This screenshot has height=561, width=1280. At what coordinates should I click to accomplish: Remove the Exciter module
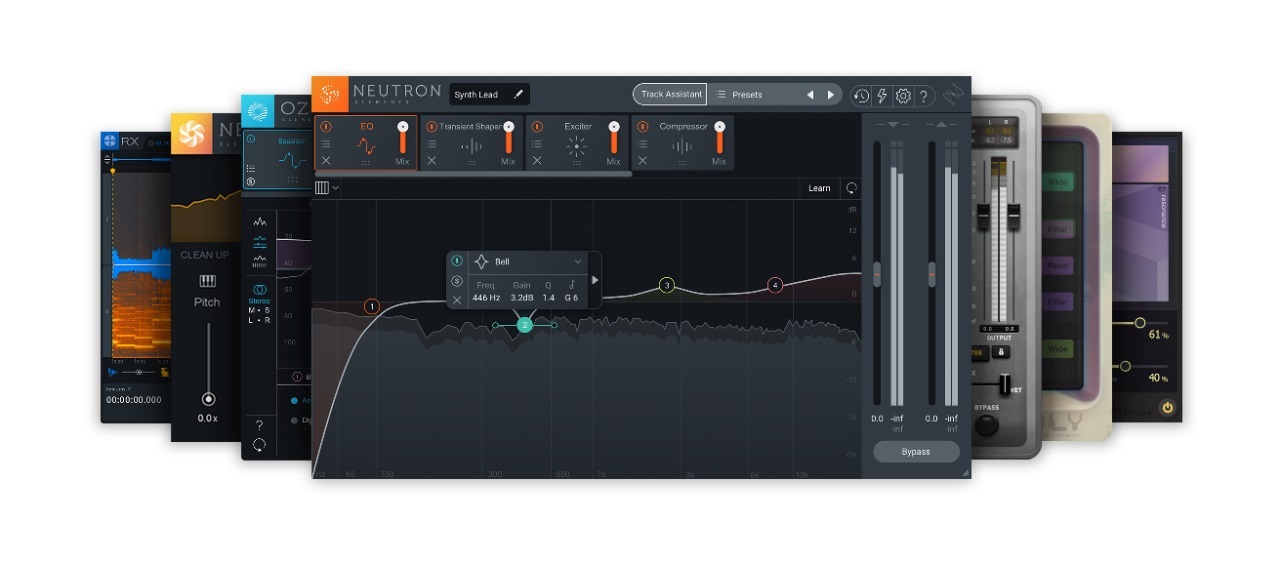(537, 160)
